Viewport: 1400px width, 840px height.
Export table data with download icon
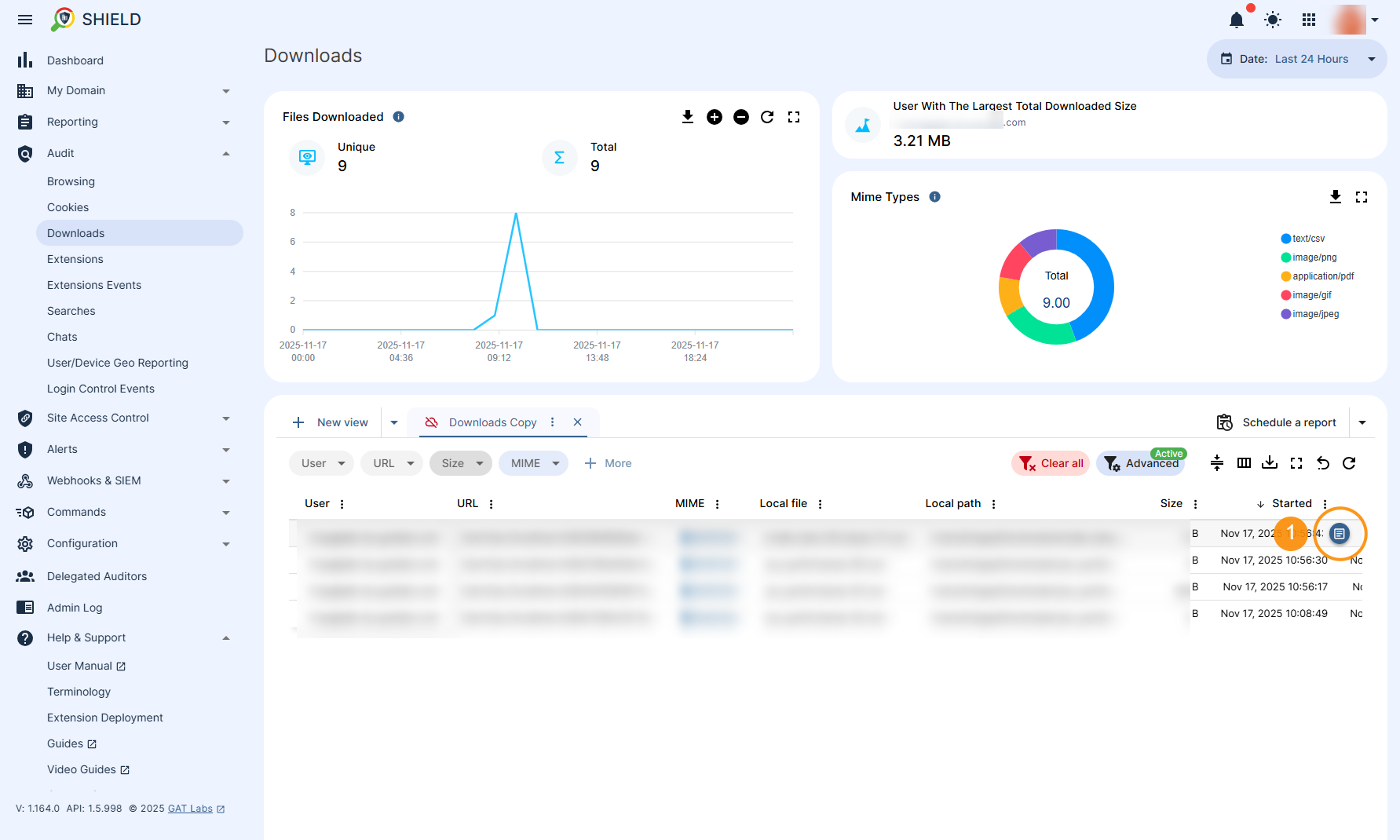[1270, 463]
